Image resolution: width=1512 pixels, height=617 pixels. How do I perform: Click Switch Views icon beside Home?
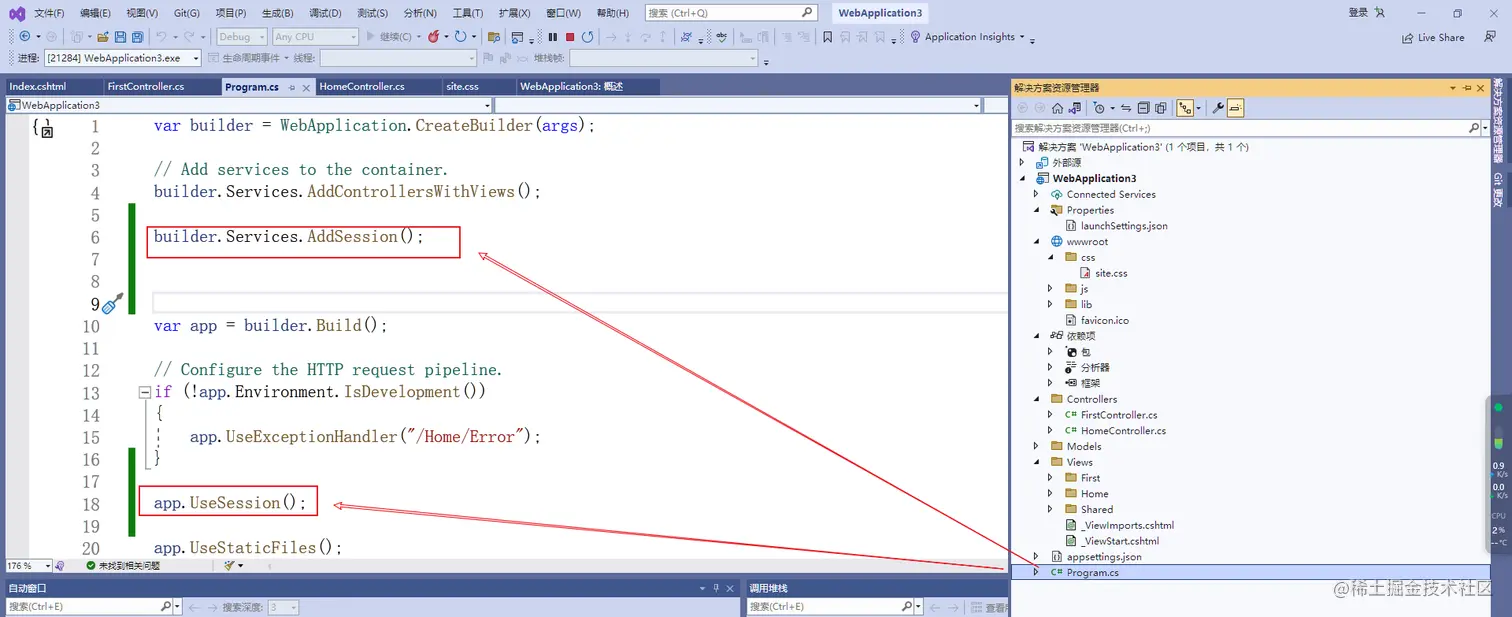point(1075,108)
